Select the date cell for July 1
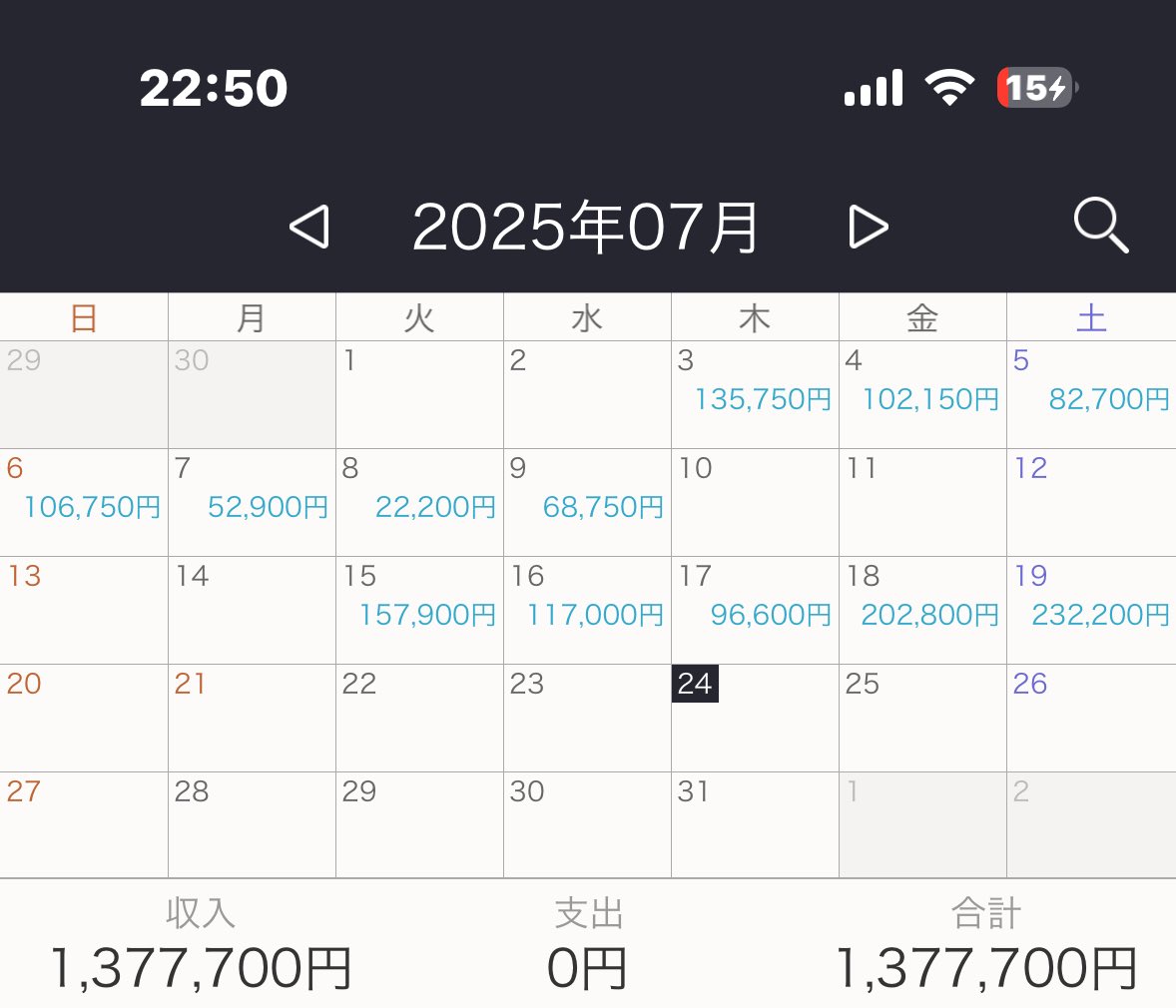 click(x=420, y=394)
